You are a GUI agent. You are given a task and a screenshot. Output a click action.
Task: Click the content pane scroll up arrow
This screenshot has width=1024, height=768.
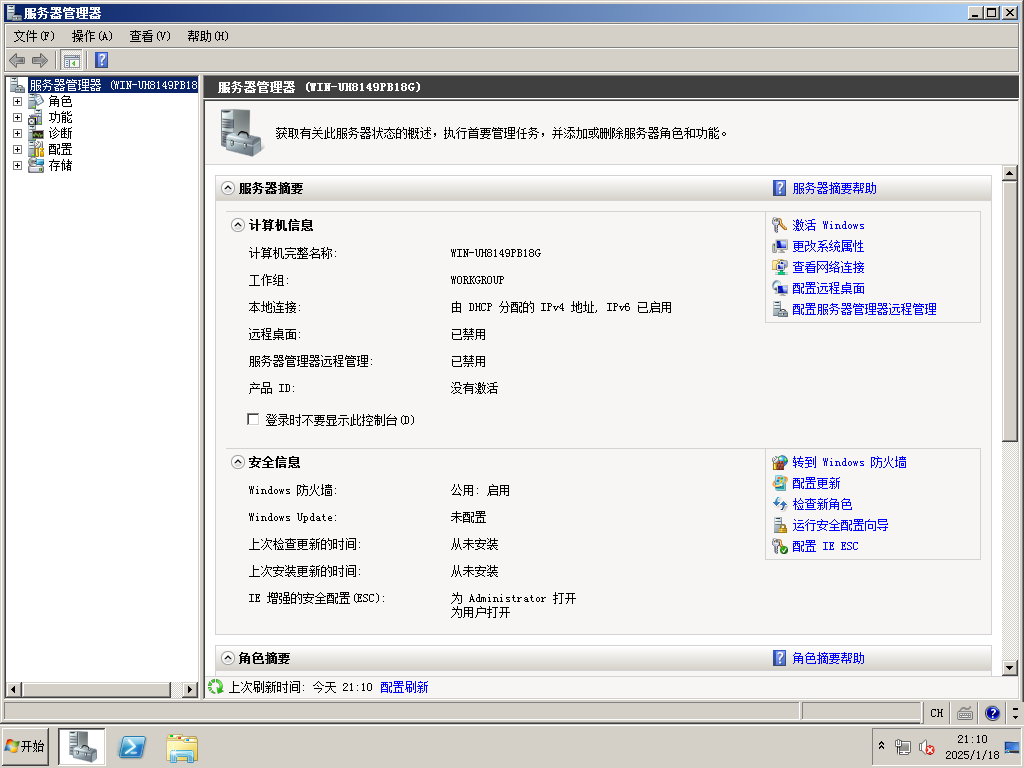(x=1010, y=173)
